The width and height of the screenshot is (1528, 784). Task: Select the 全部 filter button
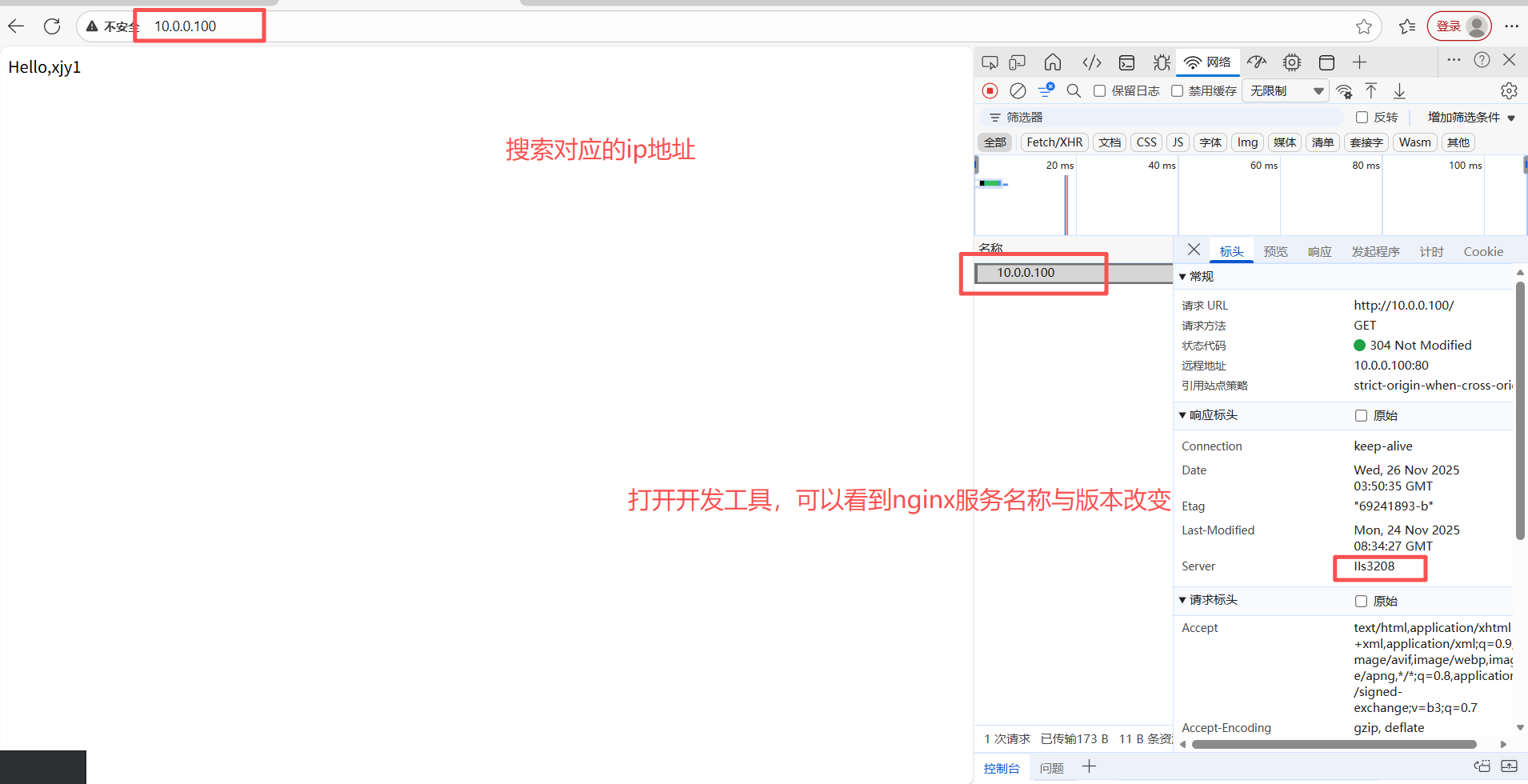(x=995, y=142)
